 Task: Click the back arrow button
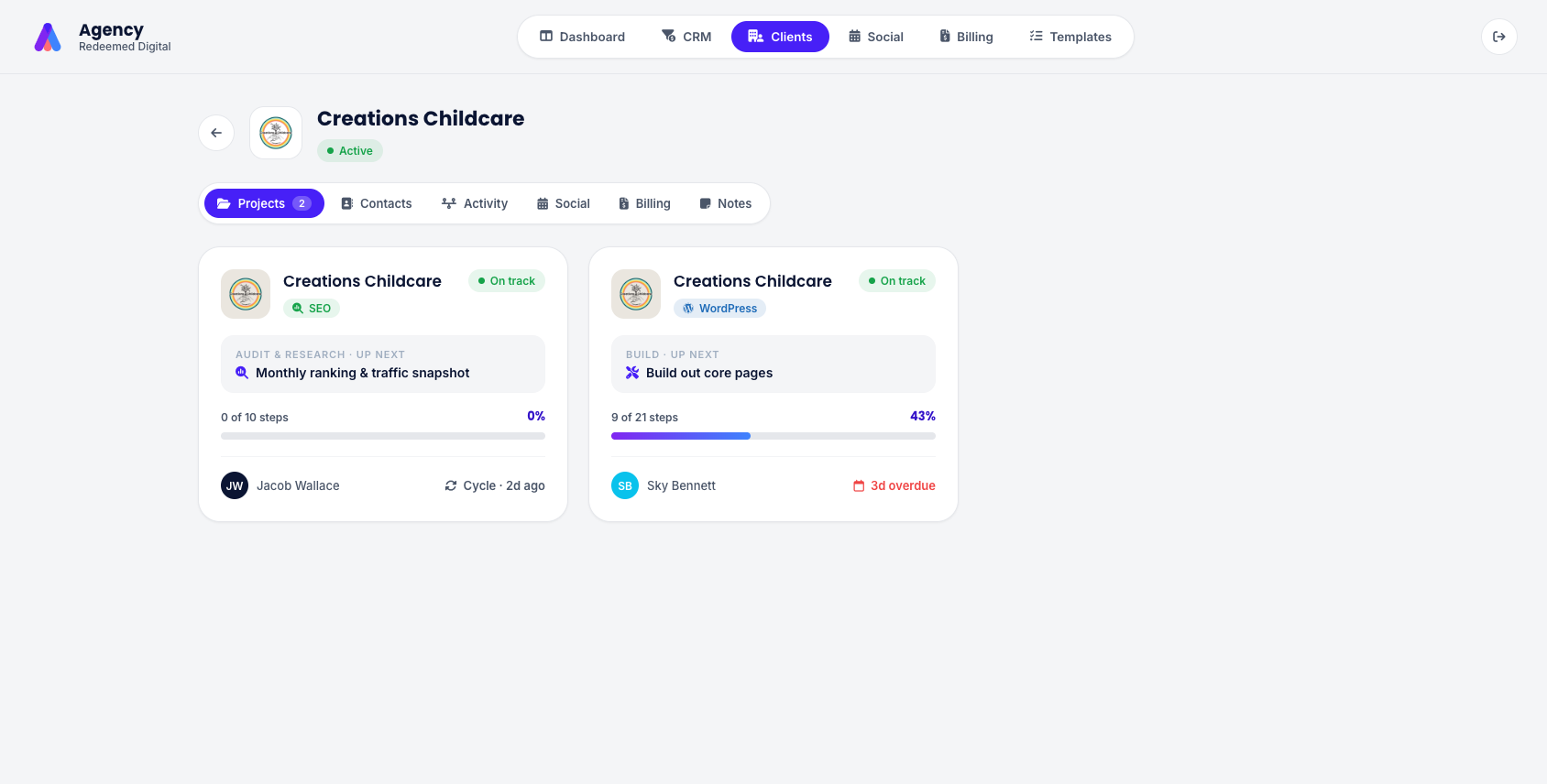coord(216,133)
